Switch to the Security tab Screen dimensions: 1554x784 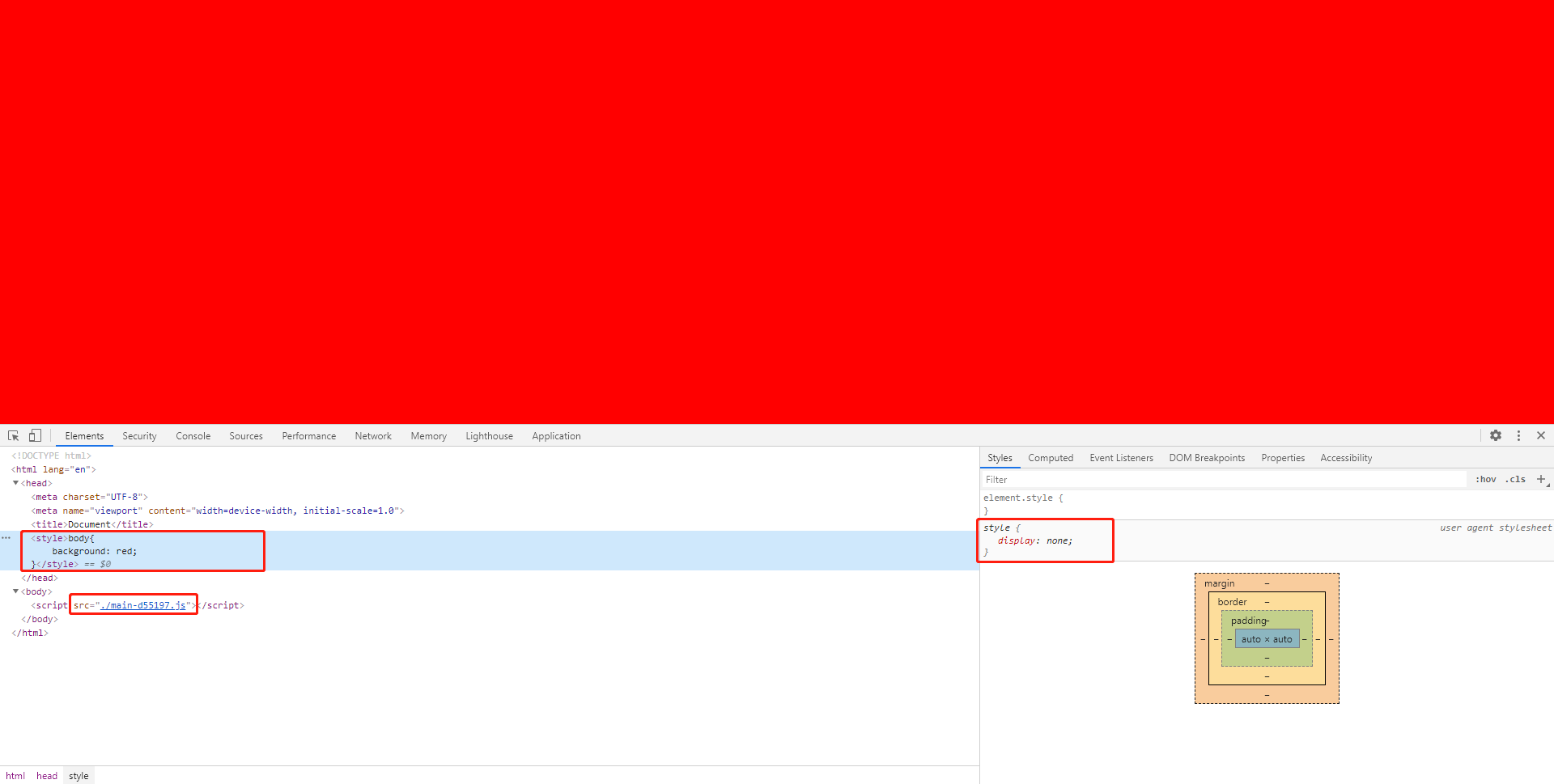click(139, 436)
